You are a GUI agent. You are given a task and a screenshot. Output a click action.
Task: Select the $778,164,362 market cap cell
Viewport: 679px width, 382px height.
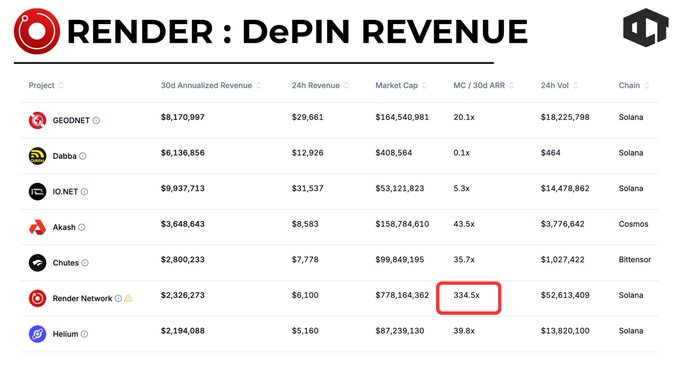coord(402,295)
